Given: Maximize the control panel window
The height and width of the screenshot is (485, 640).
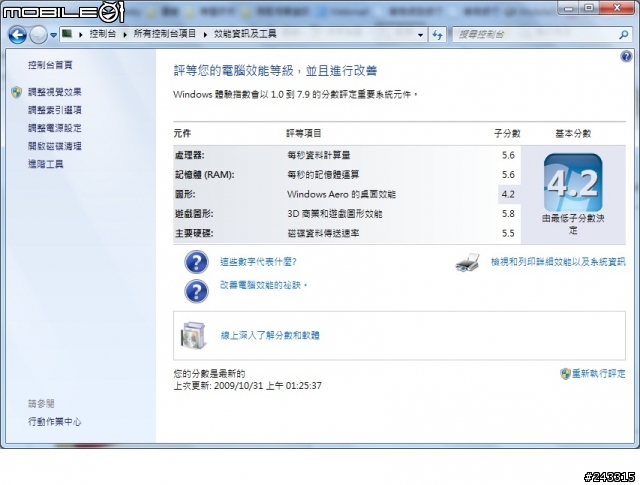Looking at the screenshot, I should point(589,8).
